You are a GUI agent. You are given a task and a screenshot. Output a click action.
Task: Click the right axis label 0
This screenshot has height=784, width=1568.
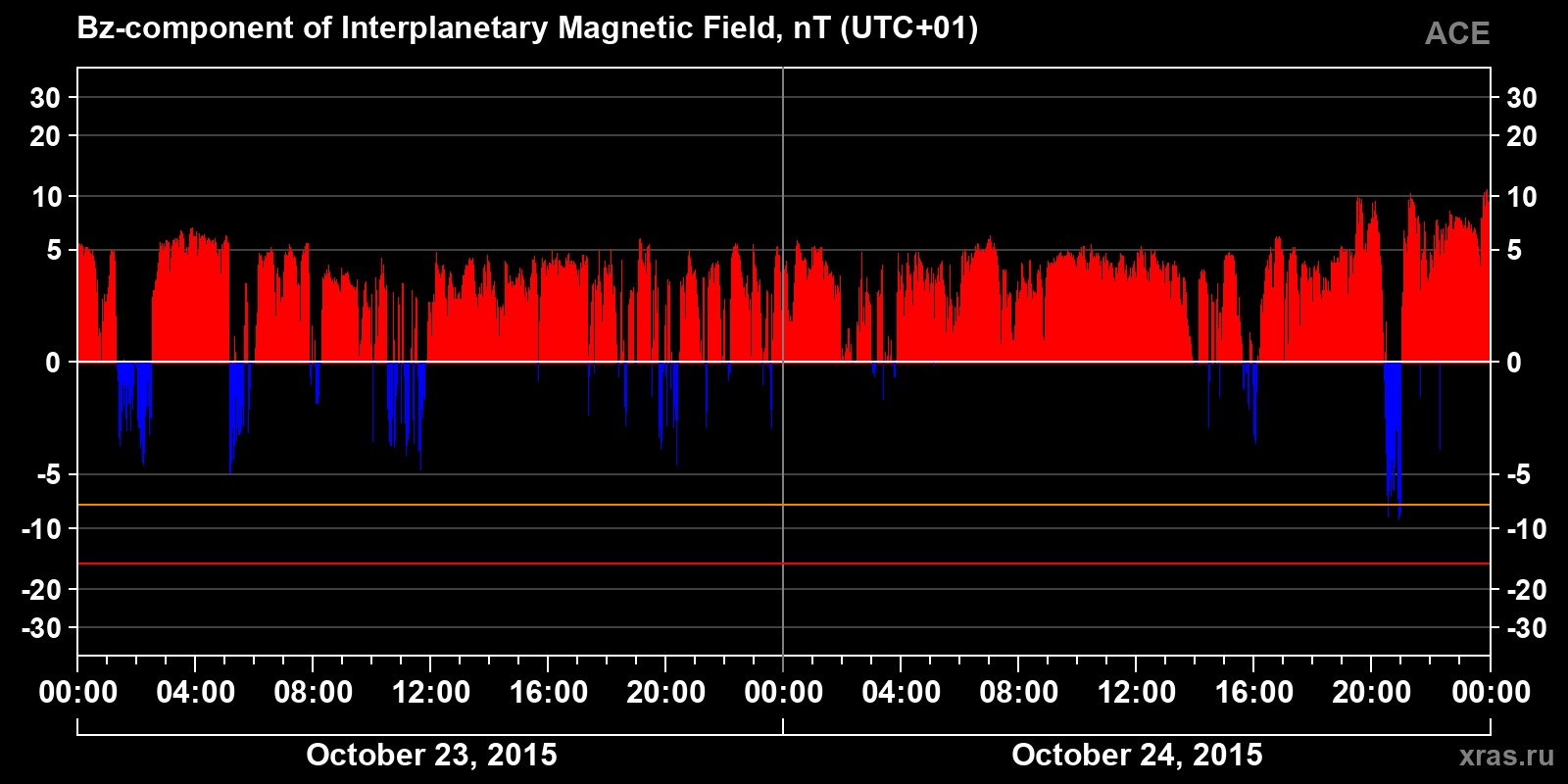1513,363
